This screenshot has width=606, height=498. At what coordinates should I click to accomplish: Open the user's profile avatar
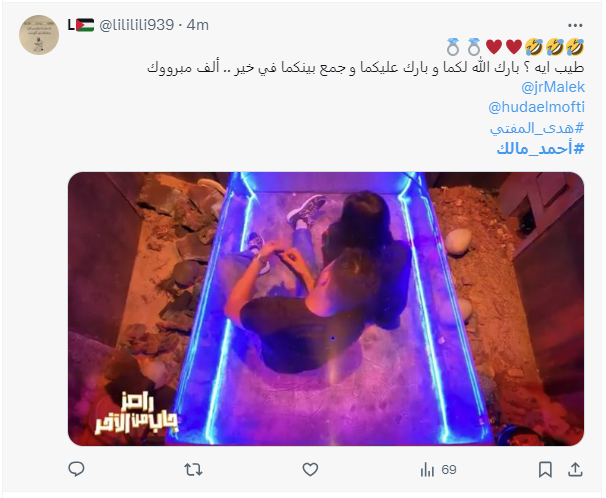[x=39, y=35]
